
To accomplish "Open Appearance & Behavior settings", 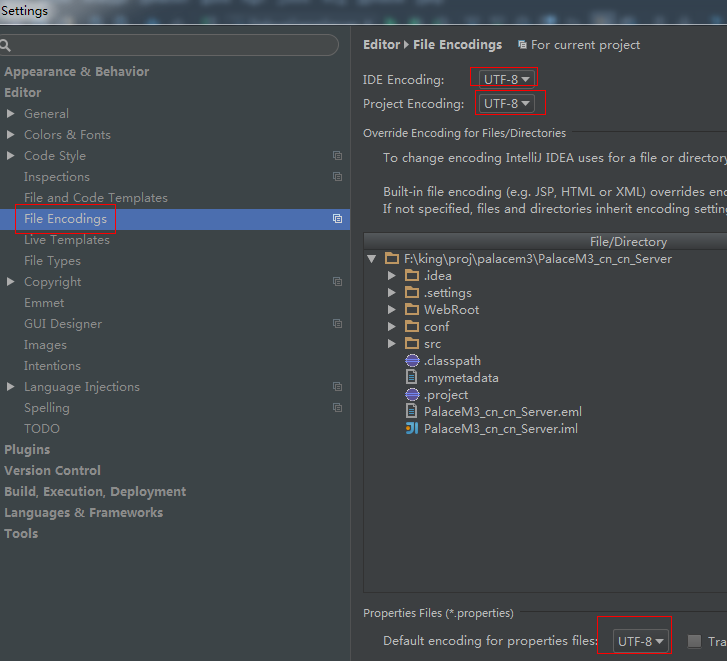I will (77, 71).
